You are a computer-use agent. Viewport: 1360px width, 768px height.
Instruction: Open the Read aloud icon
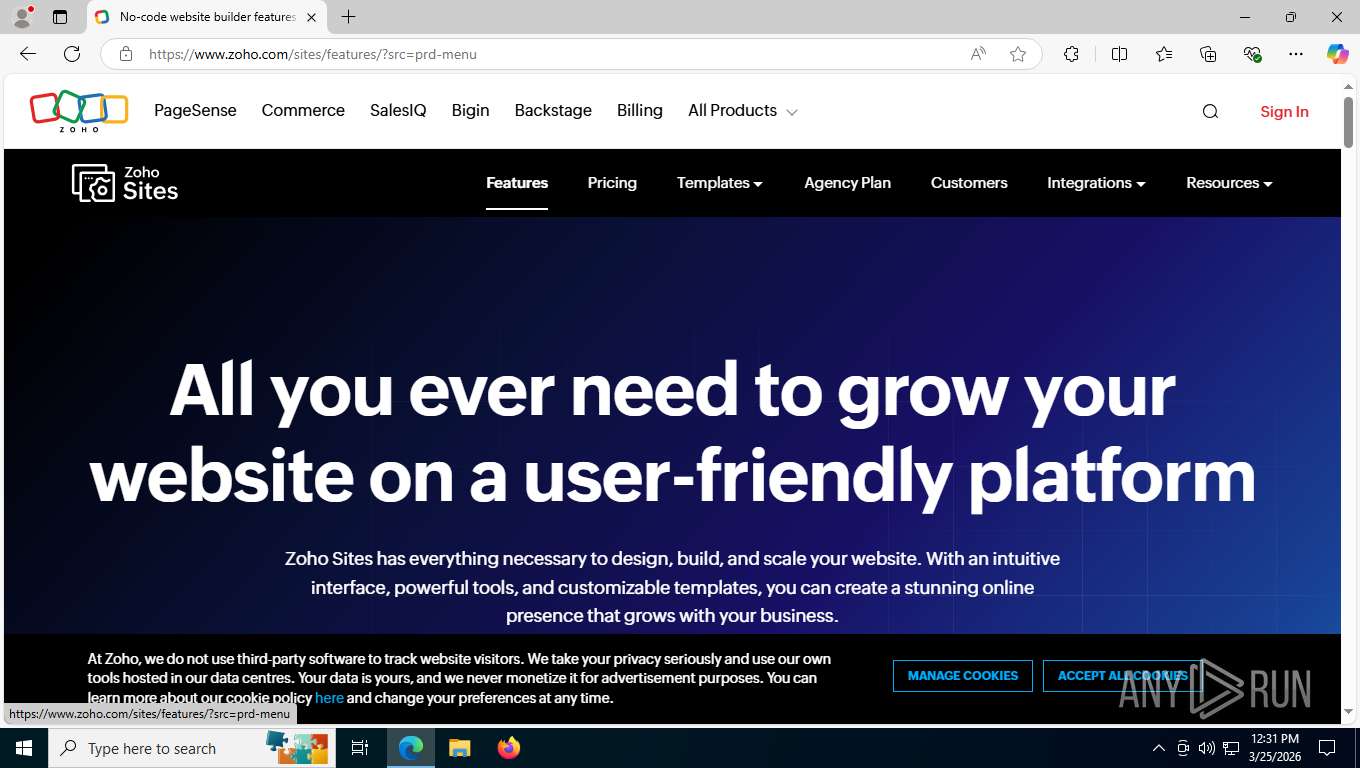click(x=978, y=54)
